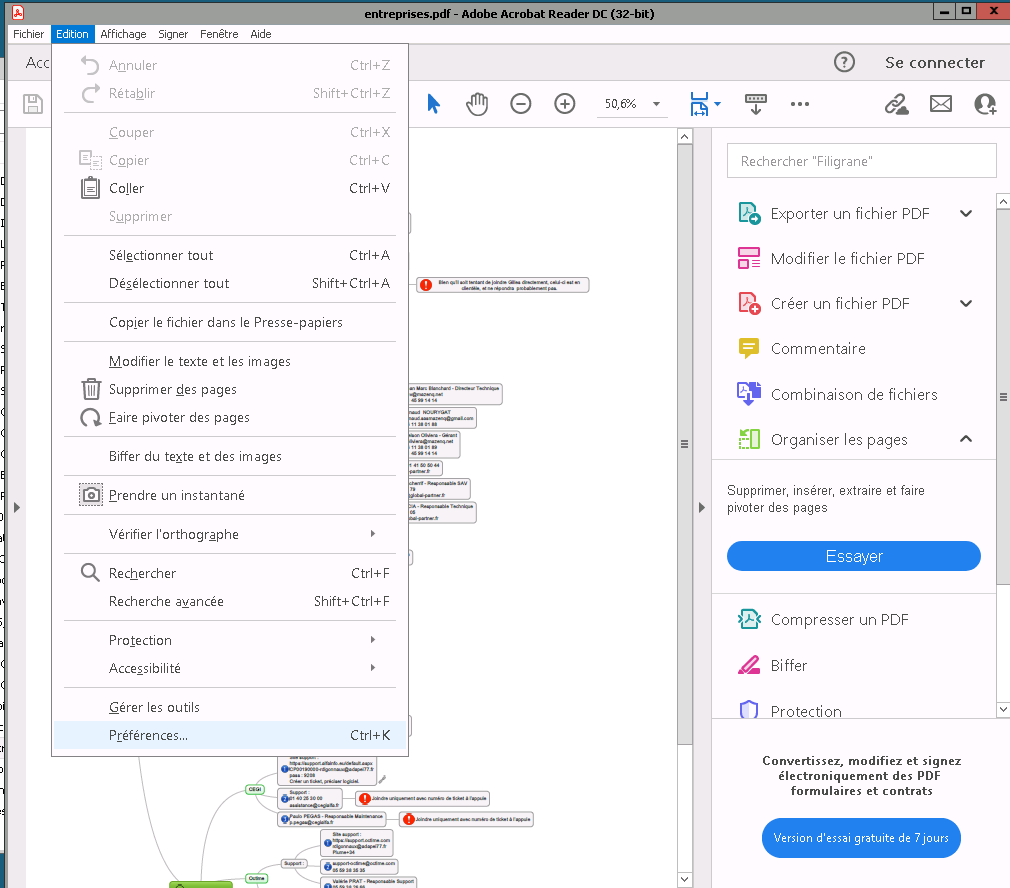
Task: Open Préférences from the Edition menu
Action: coord(230,735)
